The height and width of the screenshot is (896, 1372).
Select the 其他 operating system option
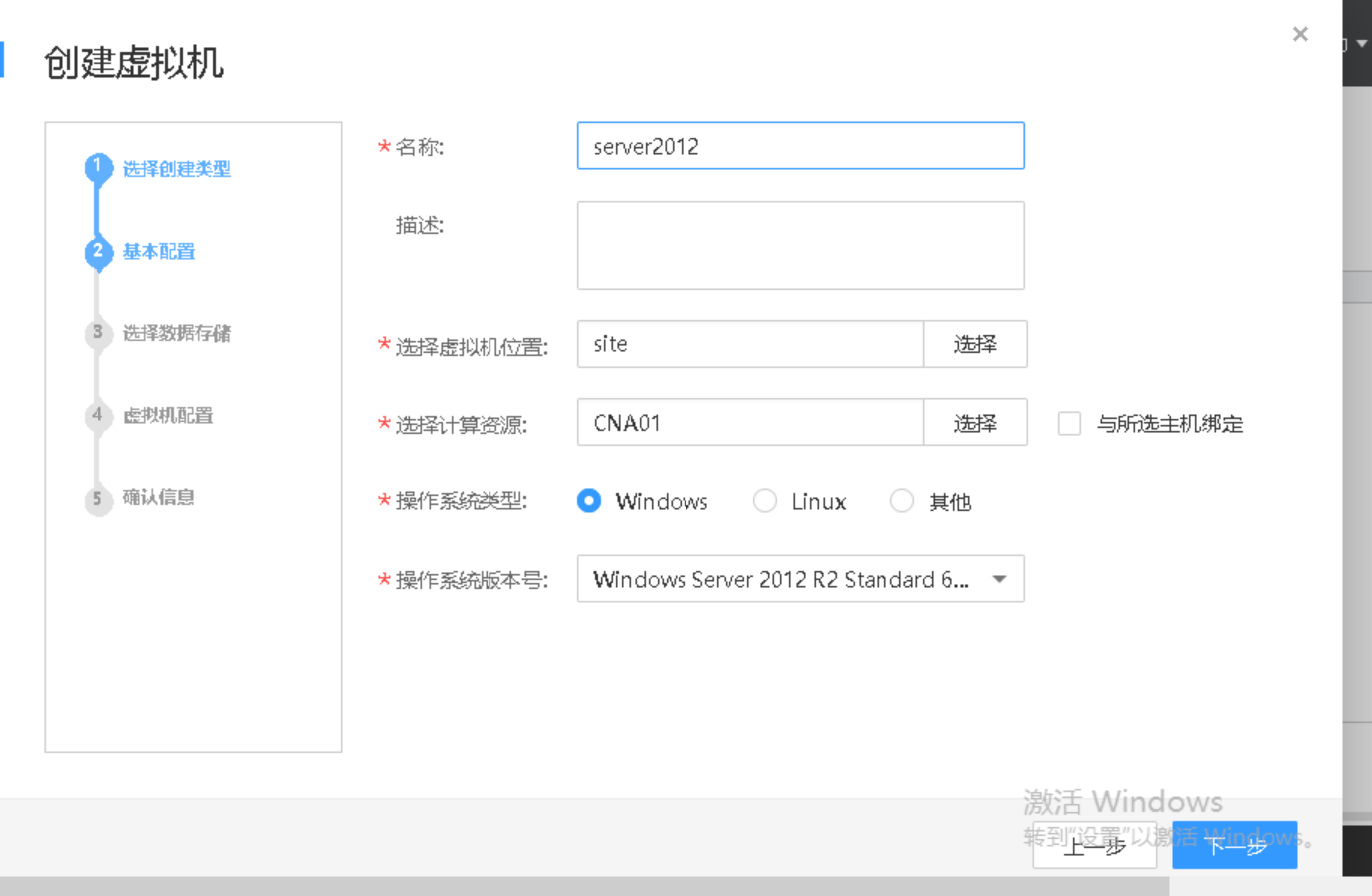tap(902, 501)
